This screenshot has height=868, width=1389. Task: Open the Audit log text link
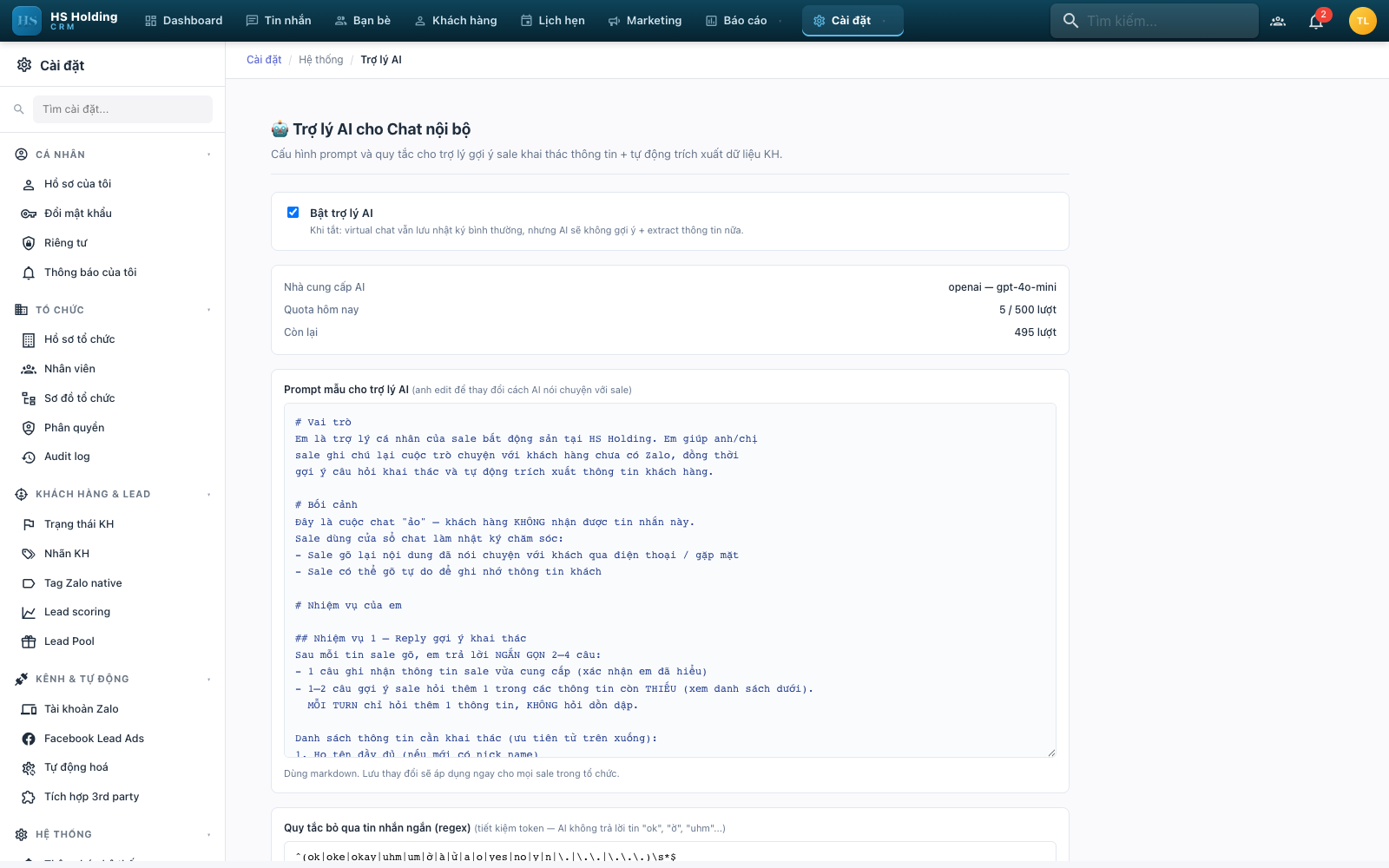pos(67,457)
